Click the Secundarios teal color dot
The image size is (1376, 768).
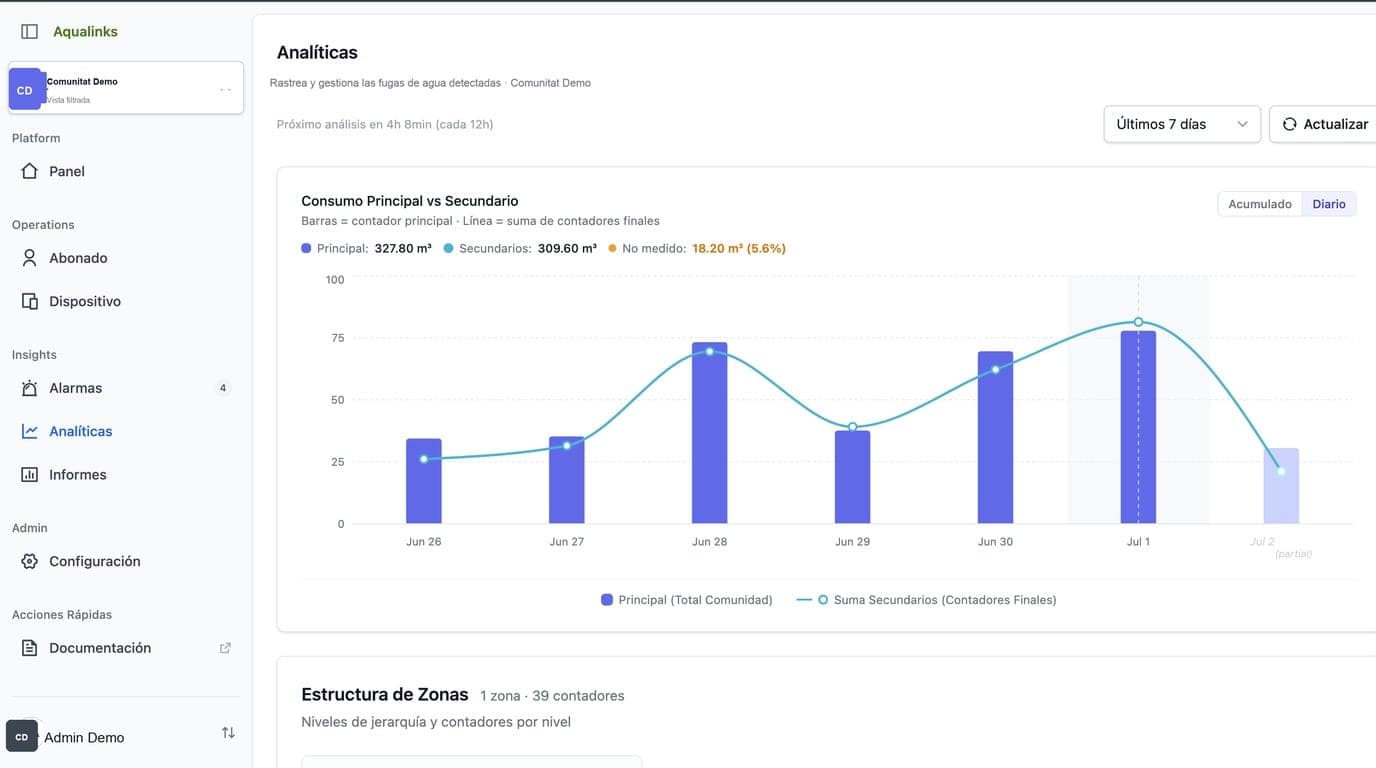[x=448, y=248]
